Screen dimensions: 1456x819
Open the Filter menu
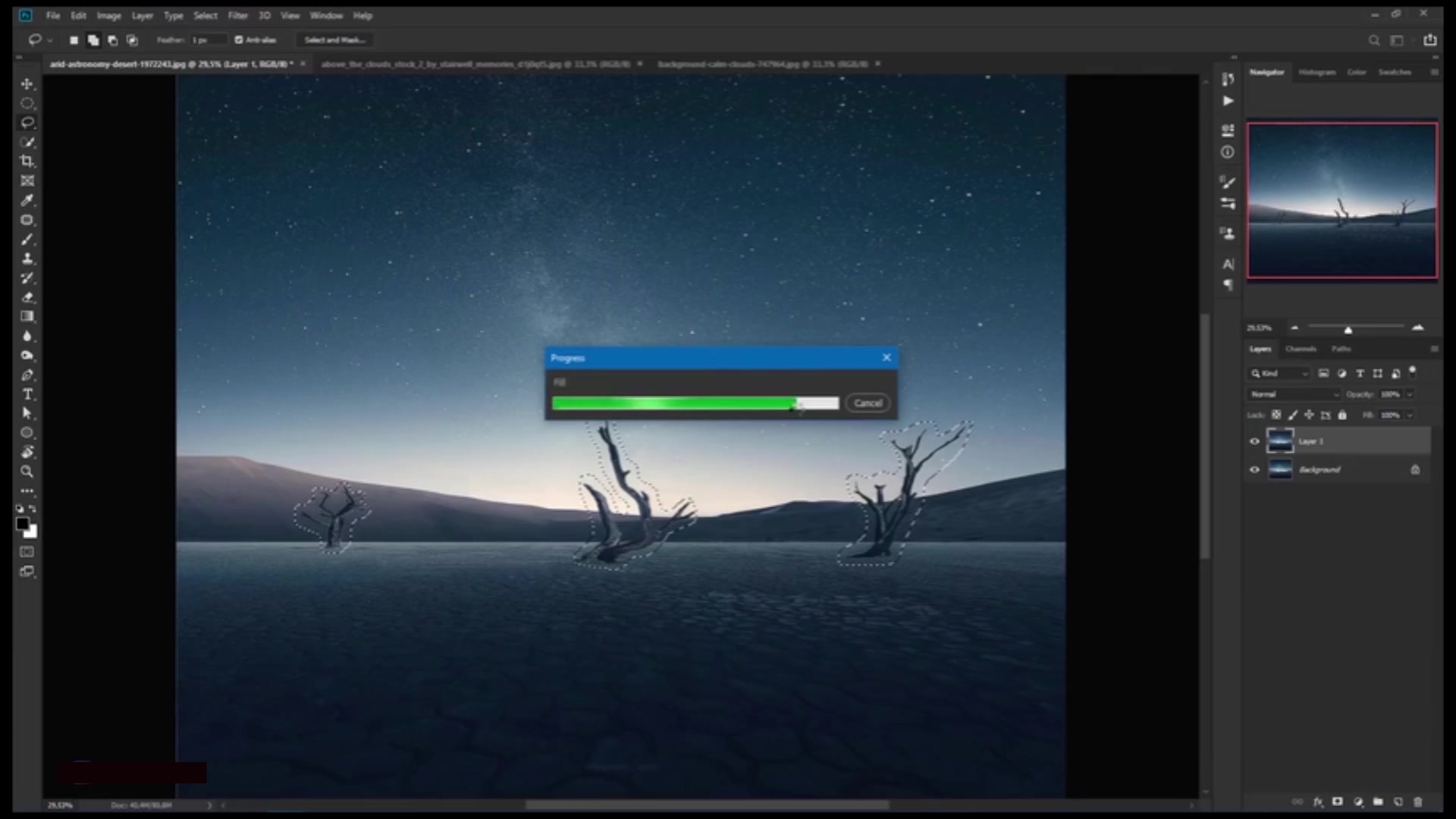pos(237,15)
